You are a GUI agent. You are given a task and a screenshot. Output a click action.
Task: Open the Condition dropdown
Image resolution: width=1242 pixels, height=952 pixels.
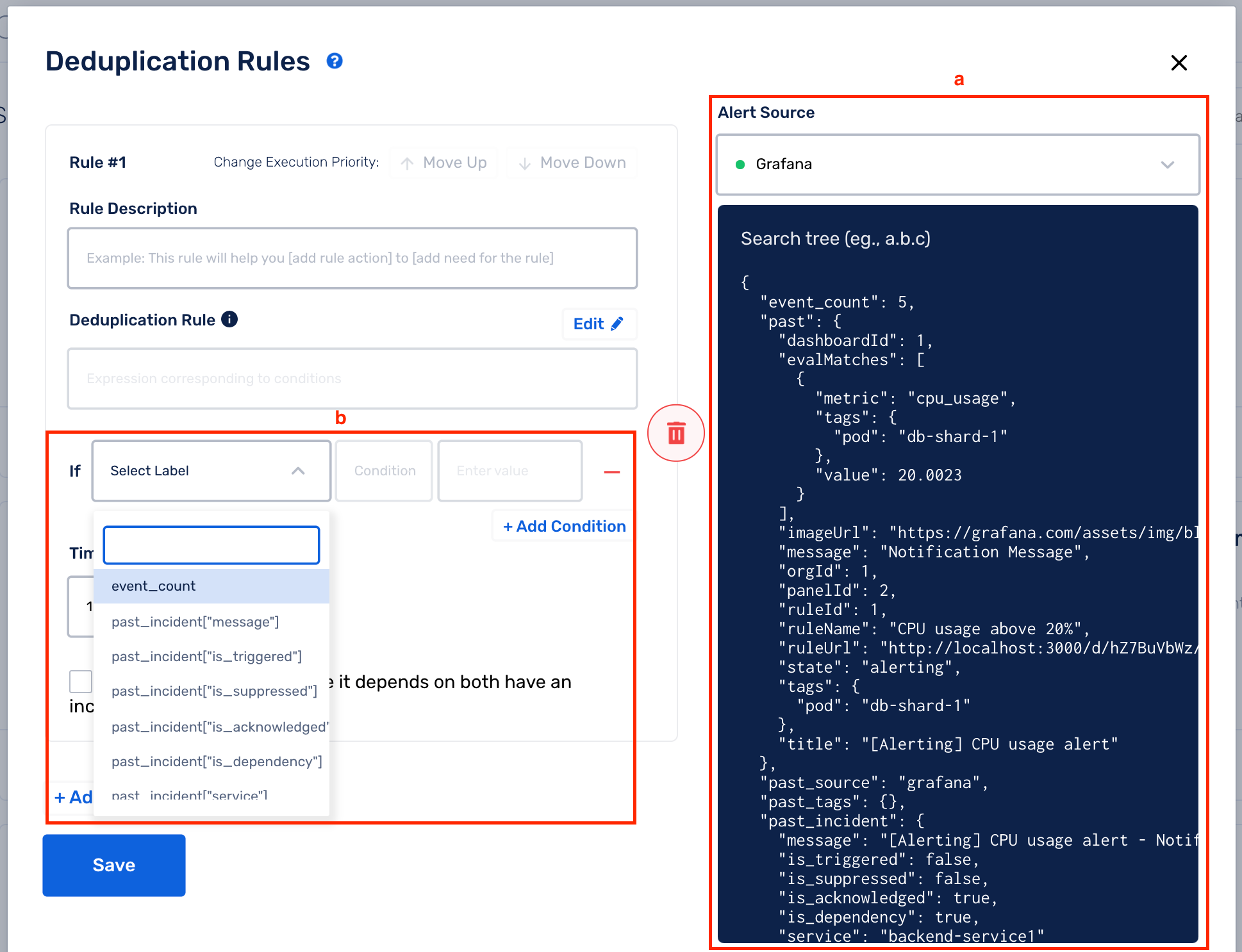point(384,471)
